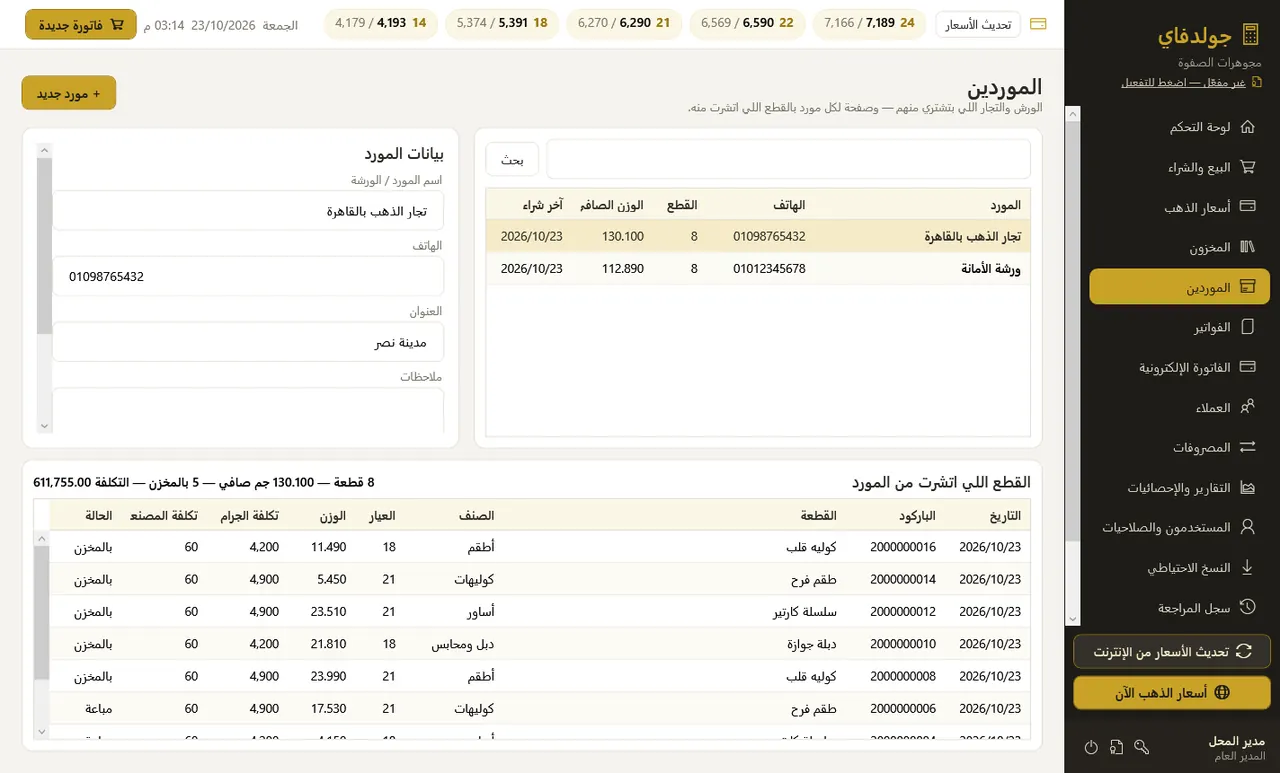This screenshot has height=773, width=1280.
Task: Click the card icon in top bar
Action: click(1038, 24)
